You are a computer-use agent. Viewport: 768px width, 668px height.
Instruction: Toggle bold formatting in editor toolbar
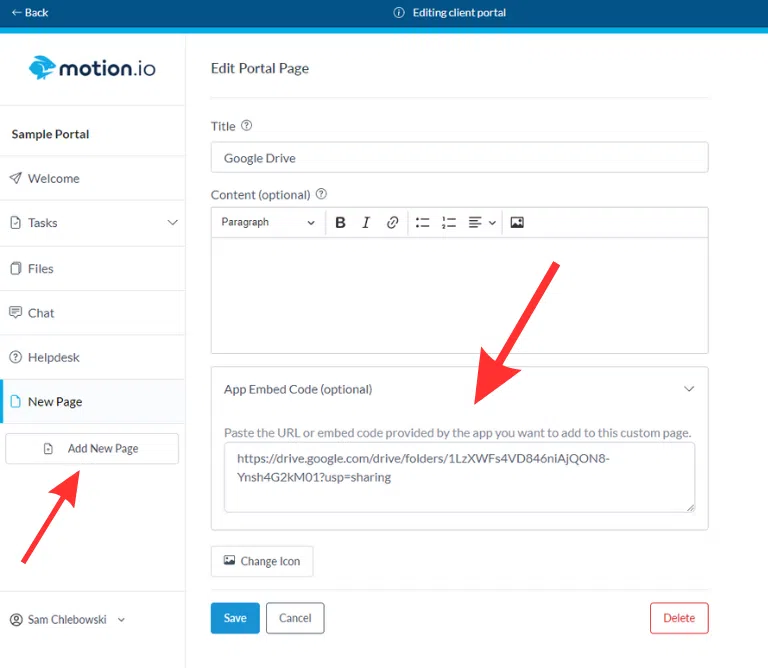[x=340, y=223]
